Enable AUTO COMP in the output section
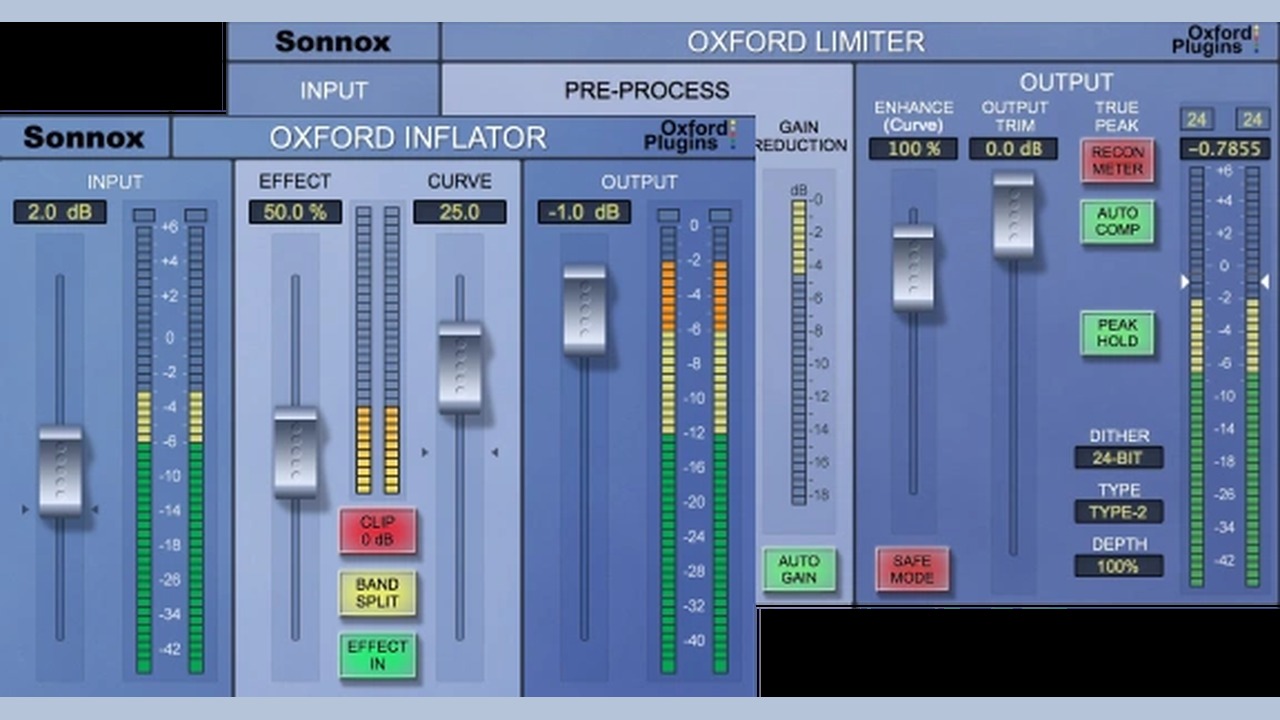 (x=1117, y=221)
